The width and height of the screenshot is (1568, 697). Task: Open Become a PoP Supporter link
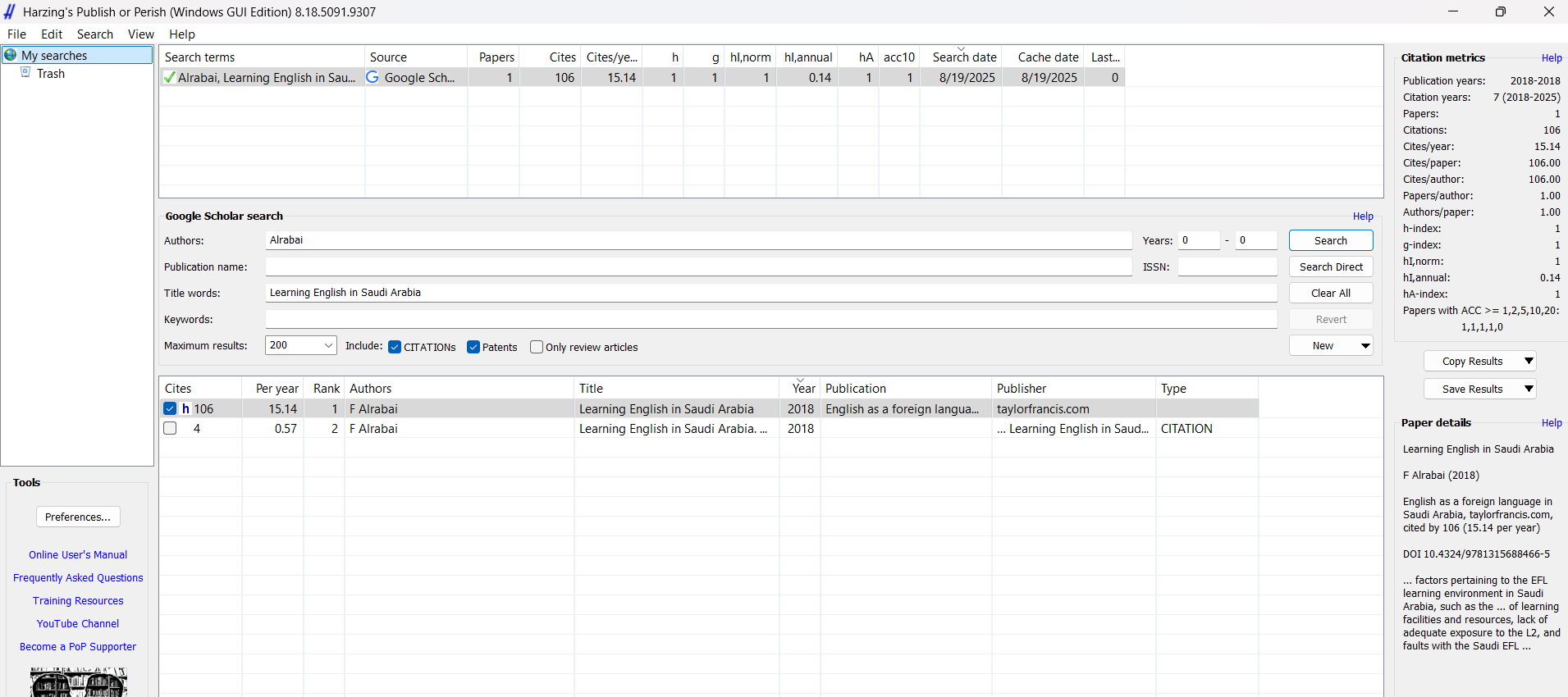78,646
